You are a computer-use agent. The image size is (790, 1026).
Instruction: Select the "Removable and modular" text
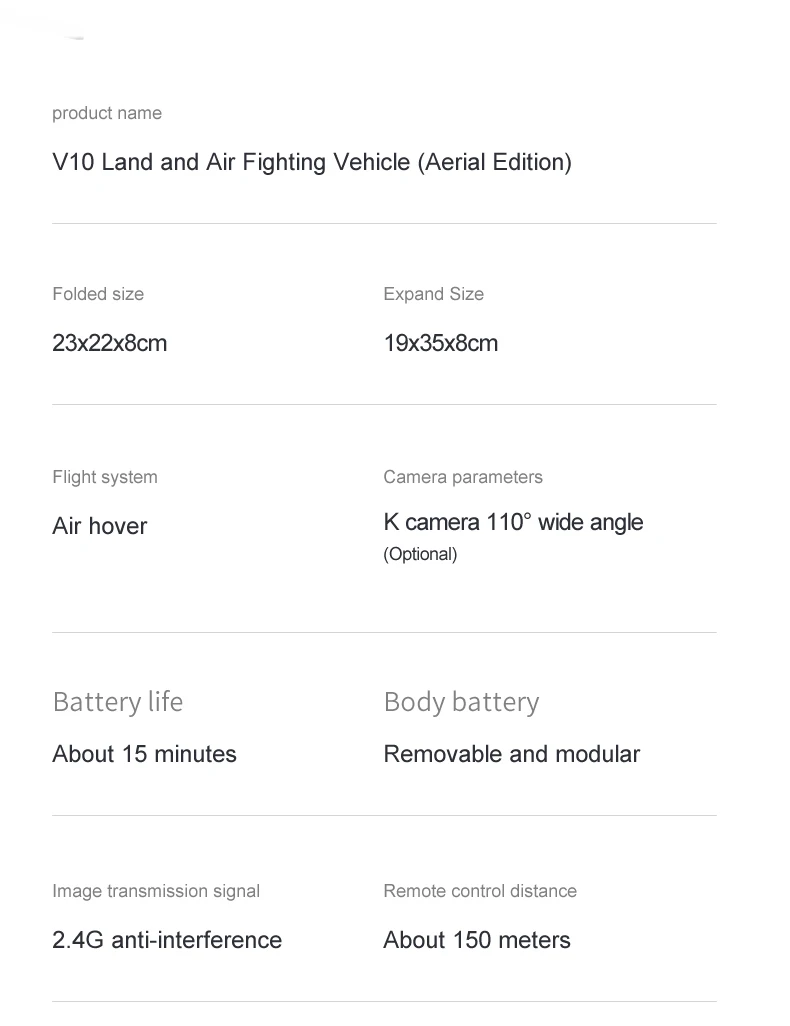[511, 754]
